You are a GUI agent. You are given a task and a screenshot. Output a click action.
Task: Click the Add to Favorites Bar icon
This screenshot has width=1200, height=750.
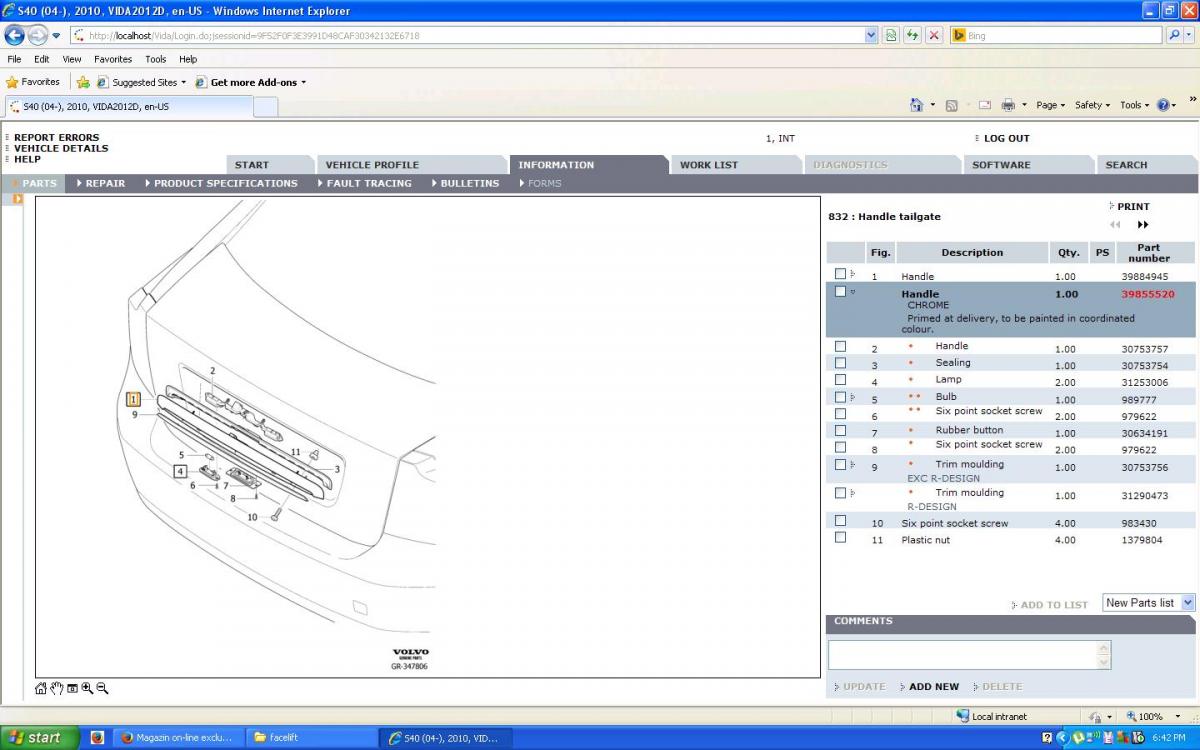[83, 82]
